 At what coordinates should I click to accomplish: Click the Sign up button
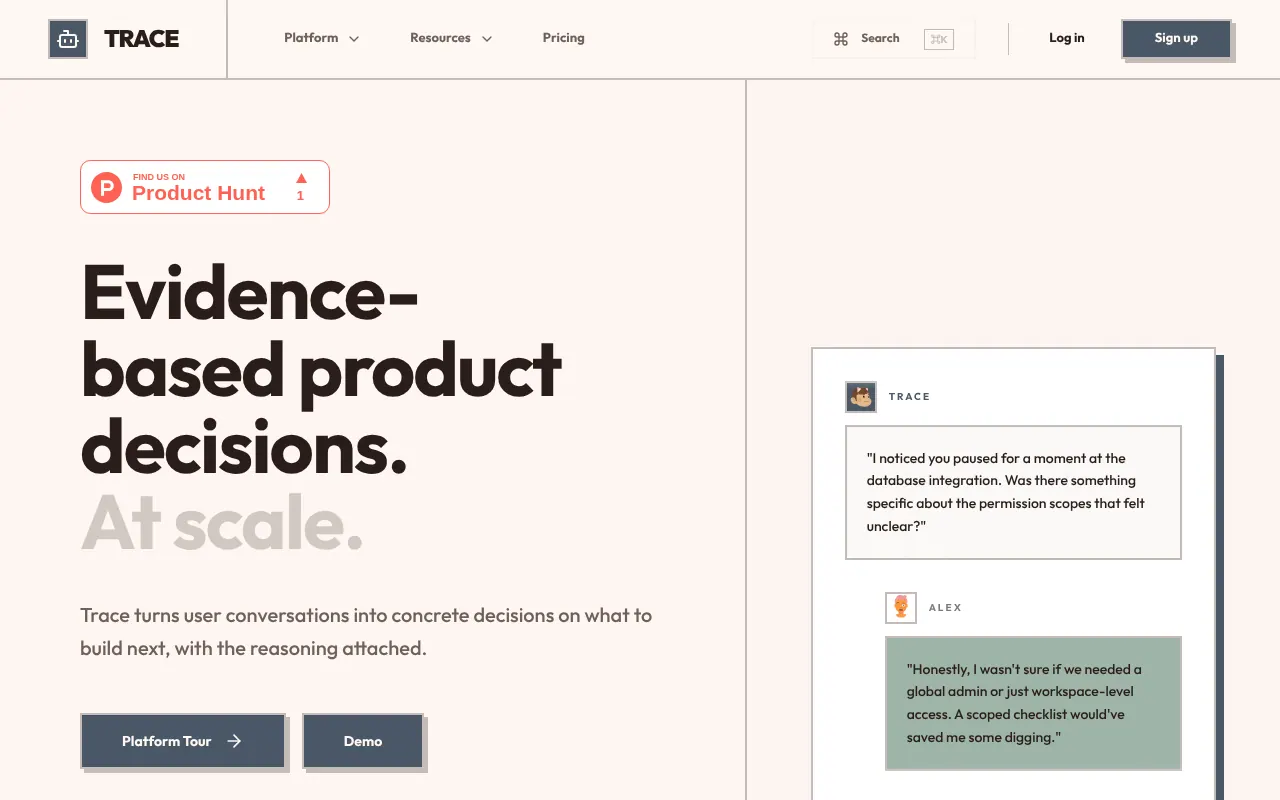[x=1176, y=38]
